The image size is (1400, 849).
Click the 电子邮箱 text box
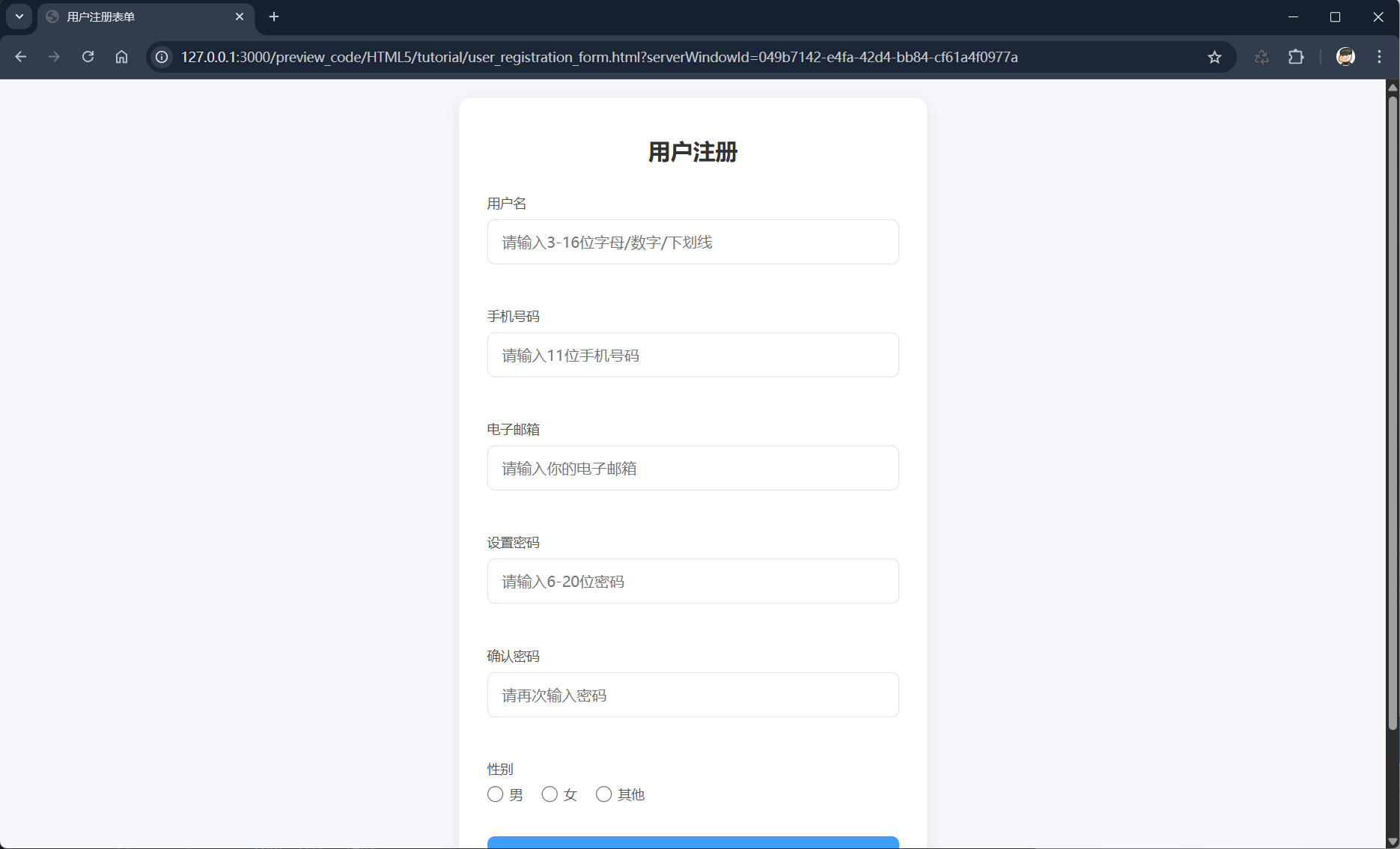click(693, 468)
